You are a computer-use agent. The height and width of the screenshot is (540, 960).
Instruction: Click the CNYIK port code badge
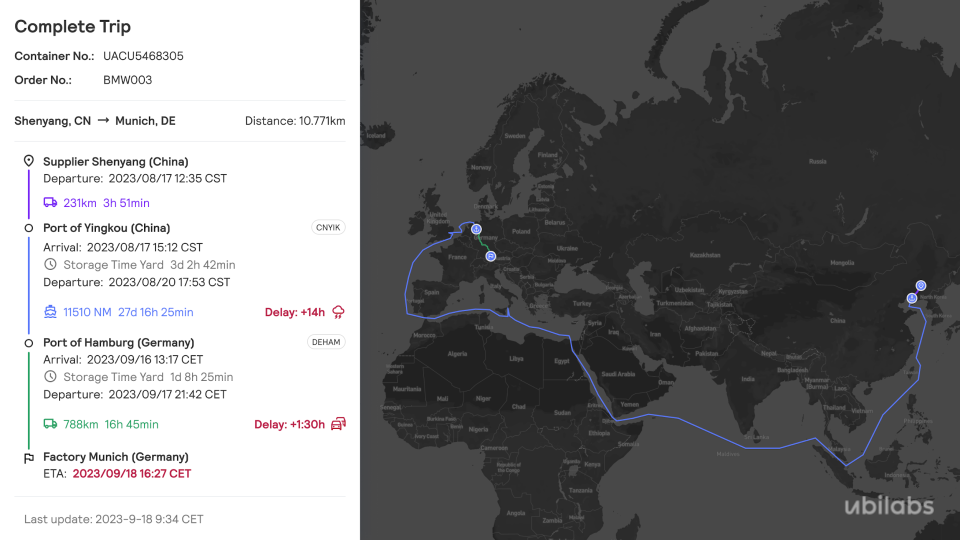tap(327, 228)
